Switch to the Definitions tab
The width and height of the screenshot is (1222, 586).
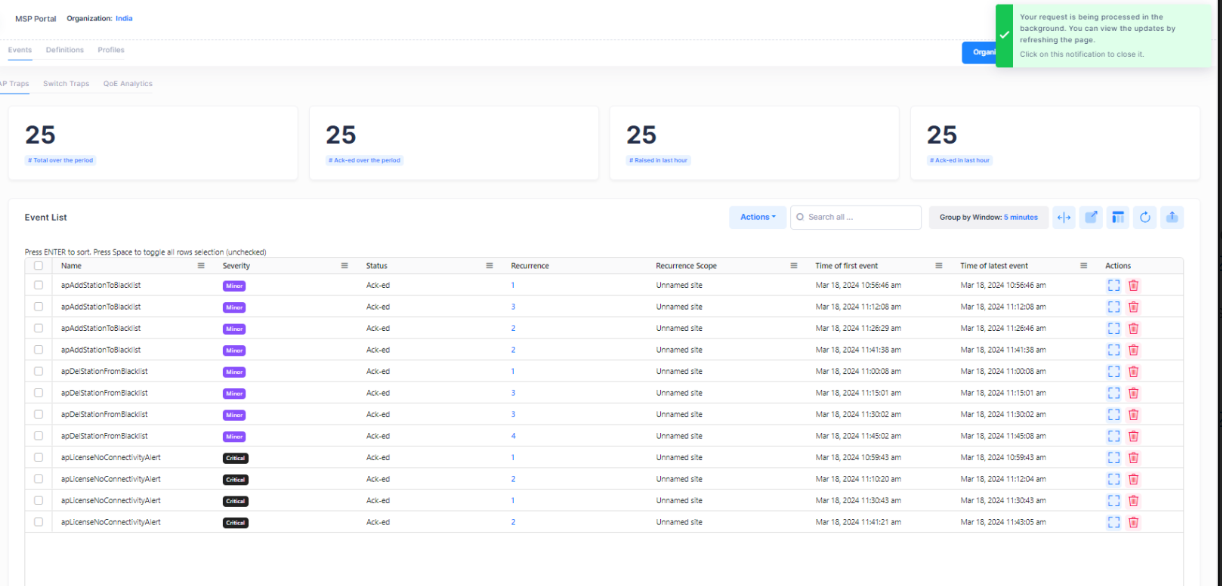coord(65,50)
